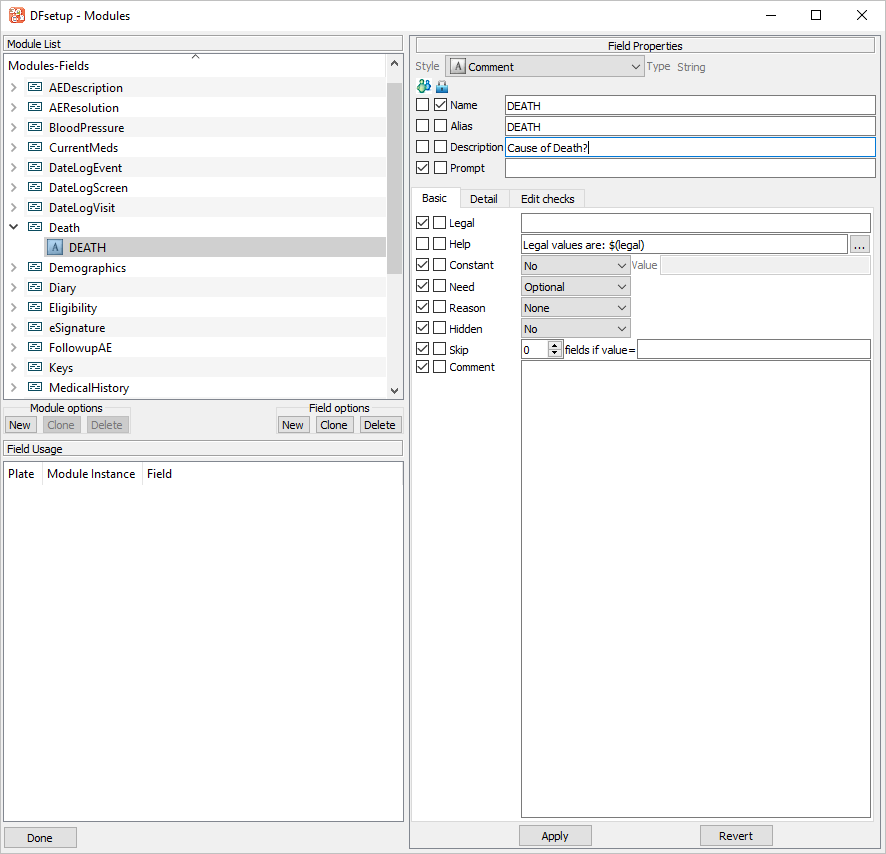Toggle the first Legal checkbox

pyautogui.click(x=422, y=223)
